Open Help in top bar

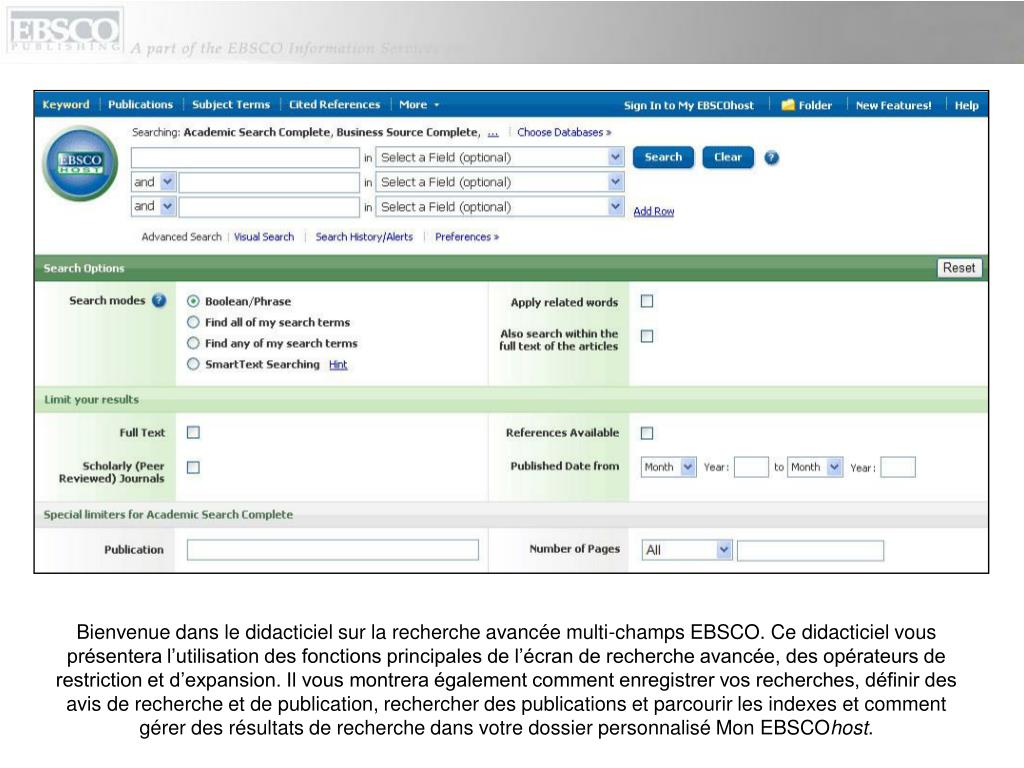966,105
